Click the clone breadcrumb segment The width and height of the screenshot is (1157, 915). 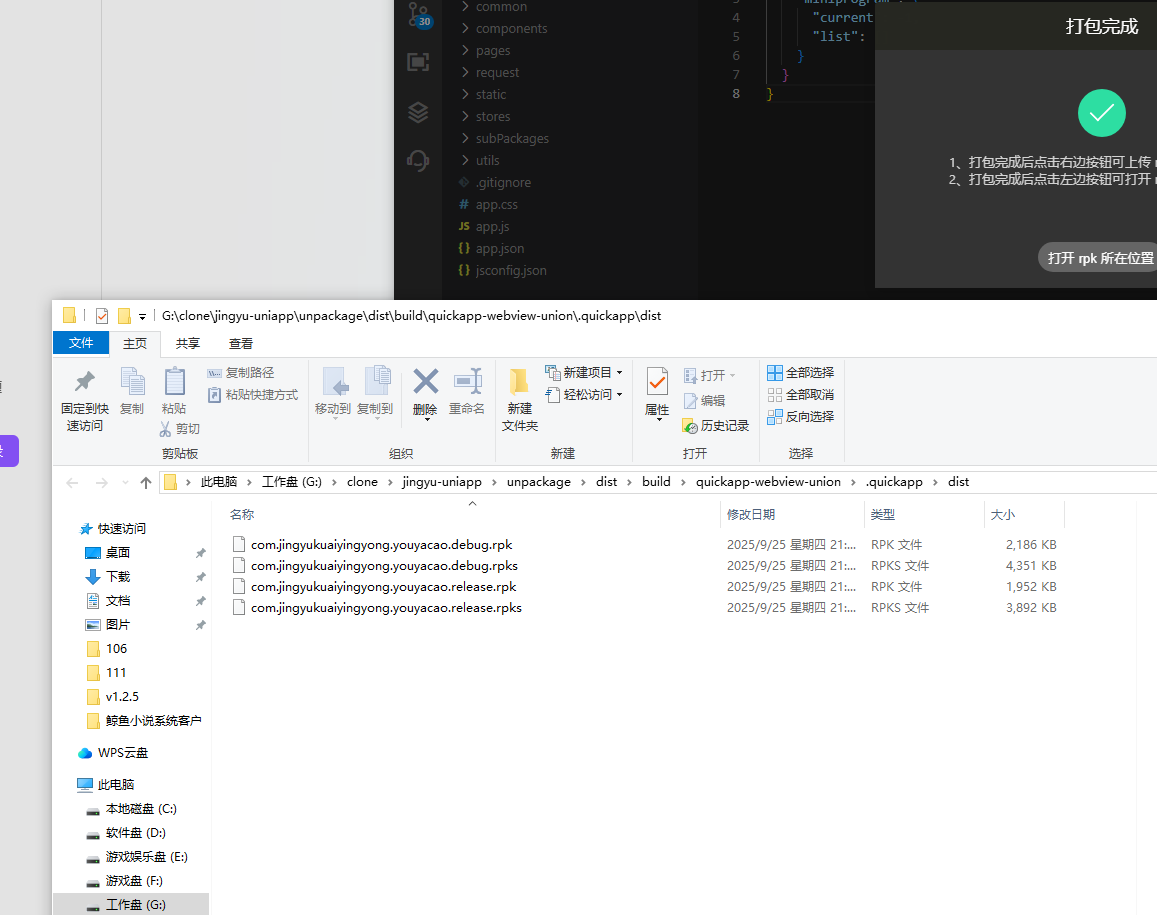(x=362, y=482)
